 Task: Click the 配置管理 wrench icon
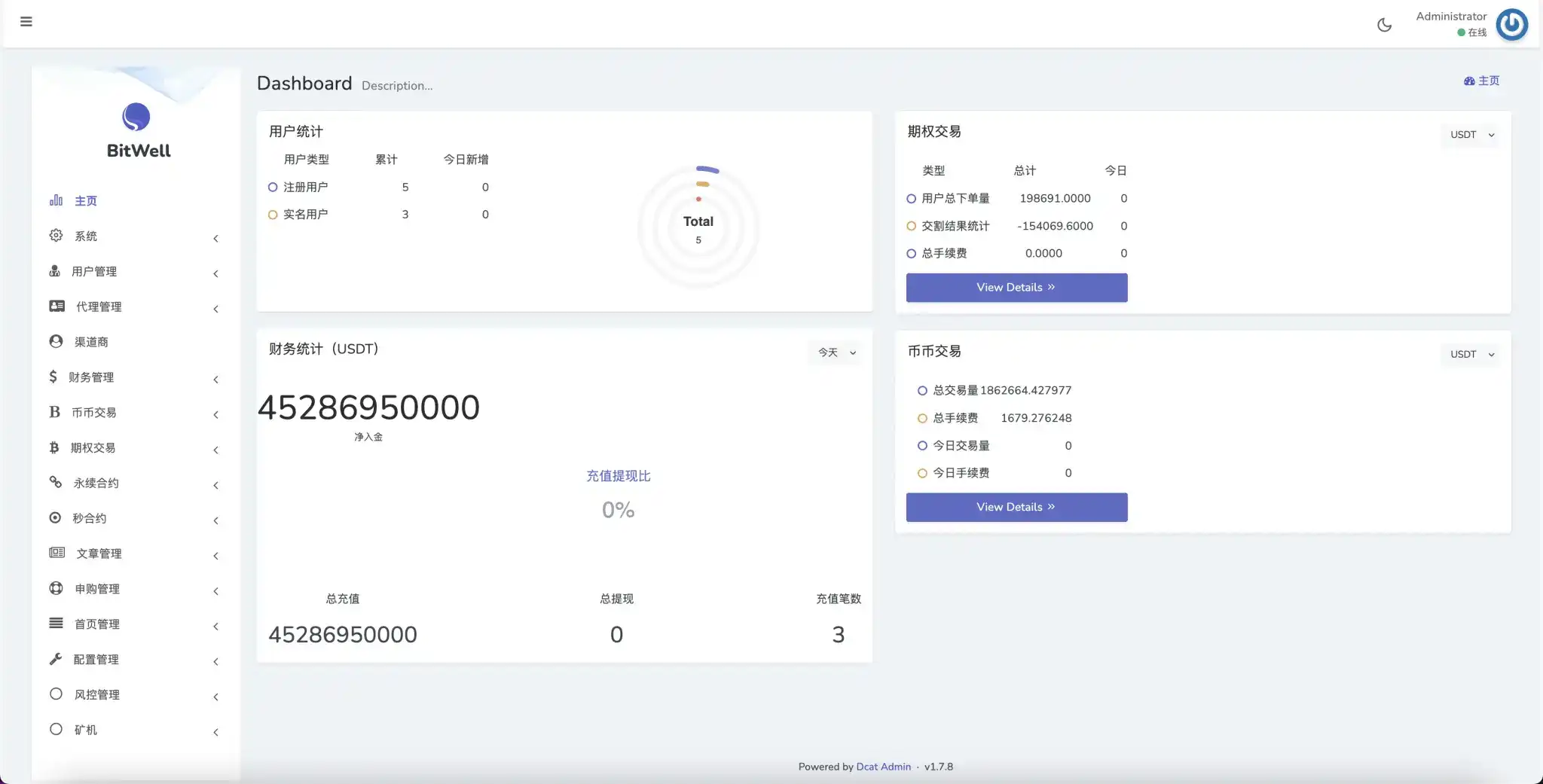click(56, 659)
